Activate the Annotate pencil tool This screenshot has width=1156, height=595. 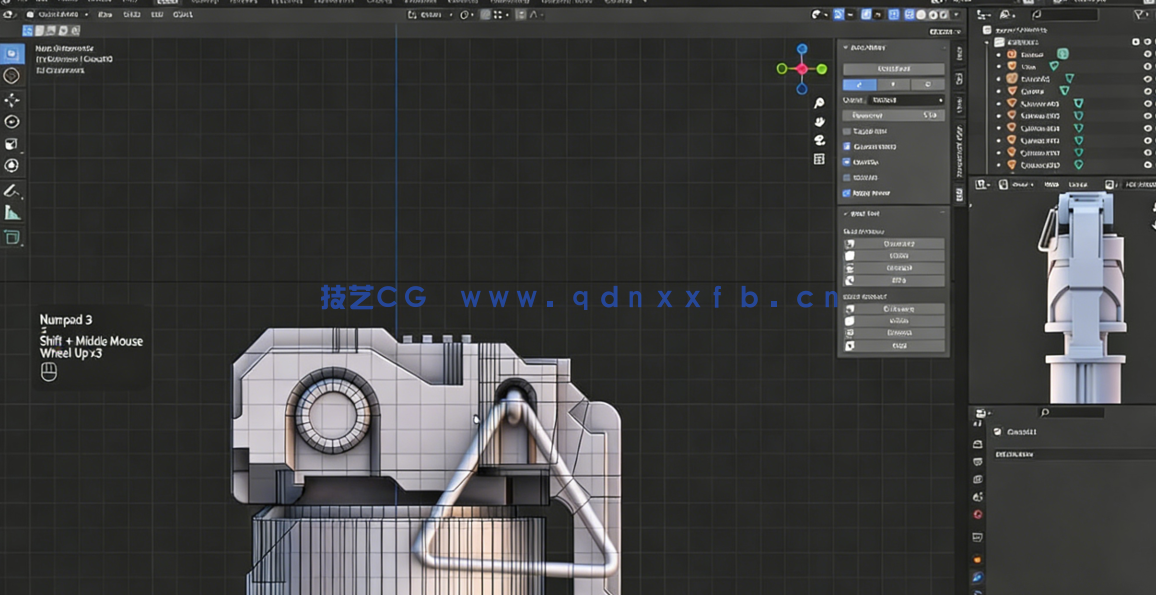(12, 190)
